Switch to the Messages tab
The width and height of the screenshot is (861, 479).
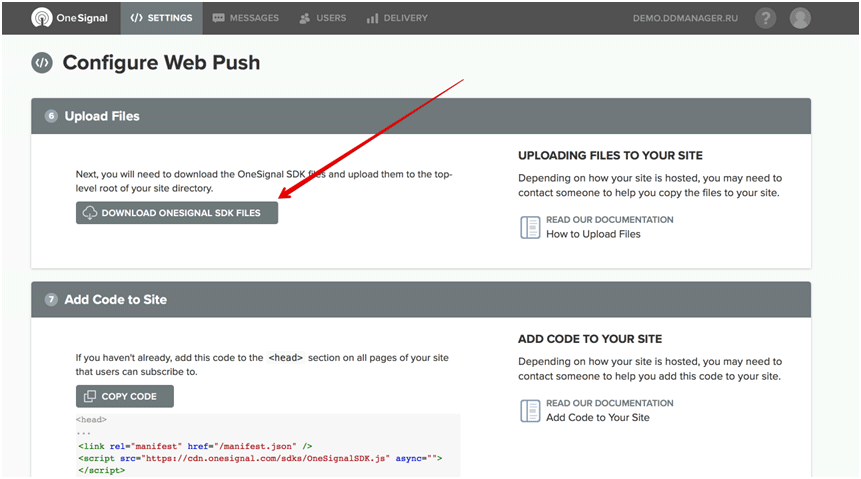(245, 18)
